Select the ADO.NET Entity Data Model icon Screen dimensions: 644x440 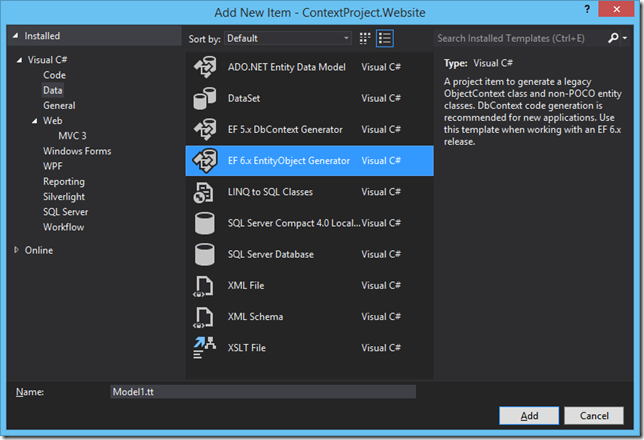pyautogui.click(x=205, y=67)
